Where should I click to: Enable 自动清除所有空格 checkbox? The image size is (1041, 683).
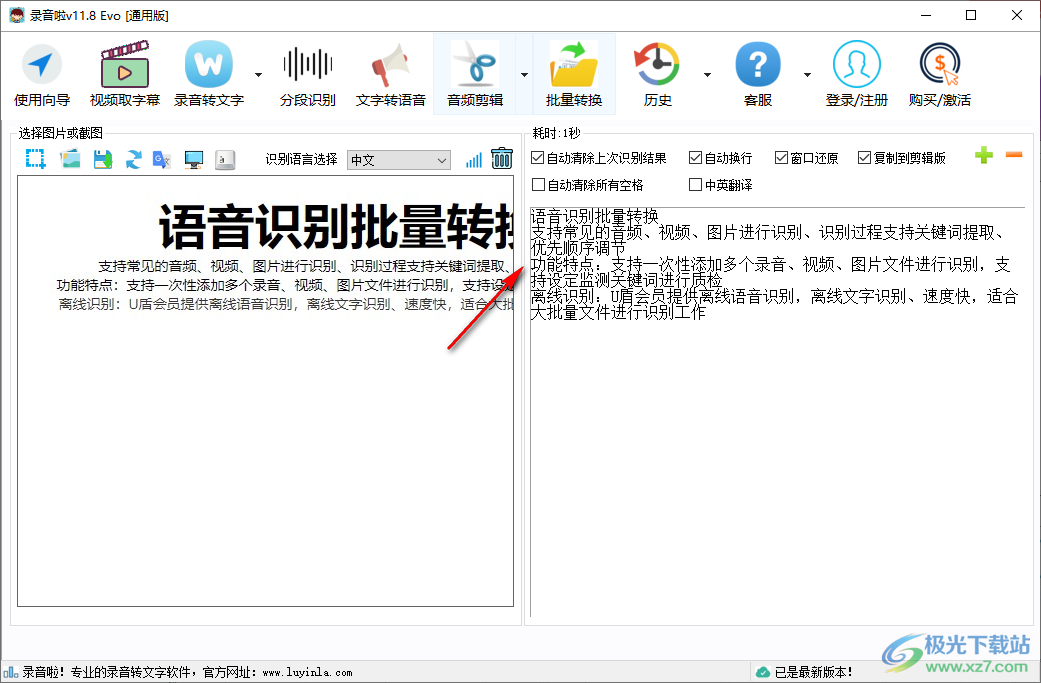click(588, 185)
